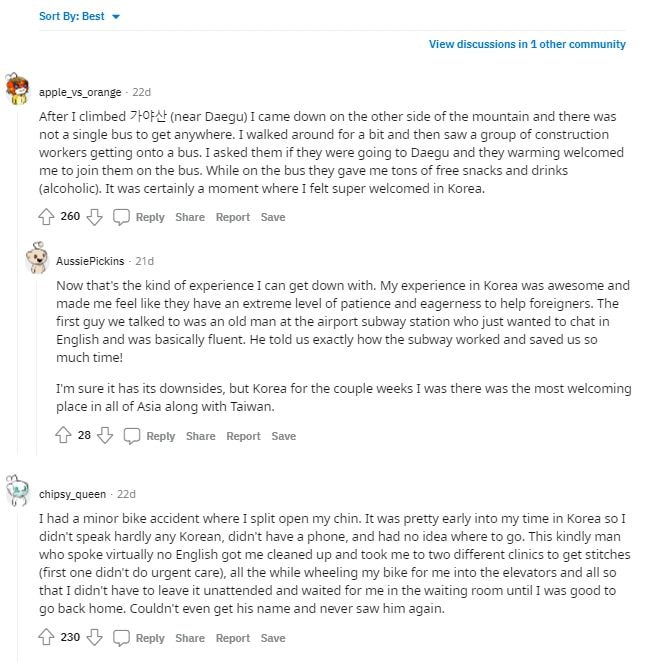Report AussiePickins' reply

(243, 436)
